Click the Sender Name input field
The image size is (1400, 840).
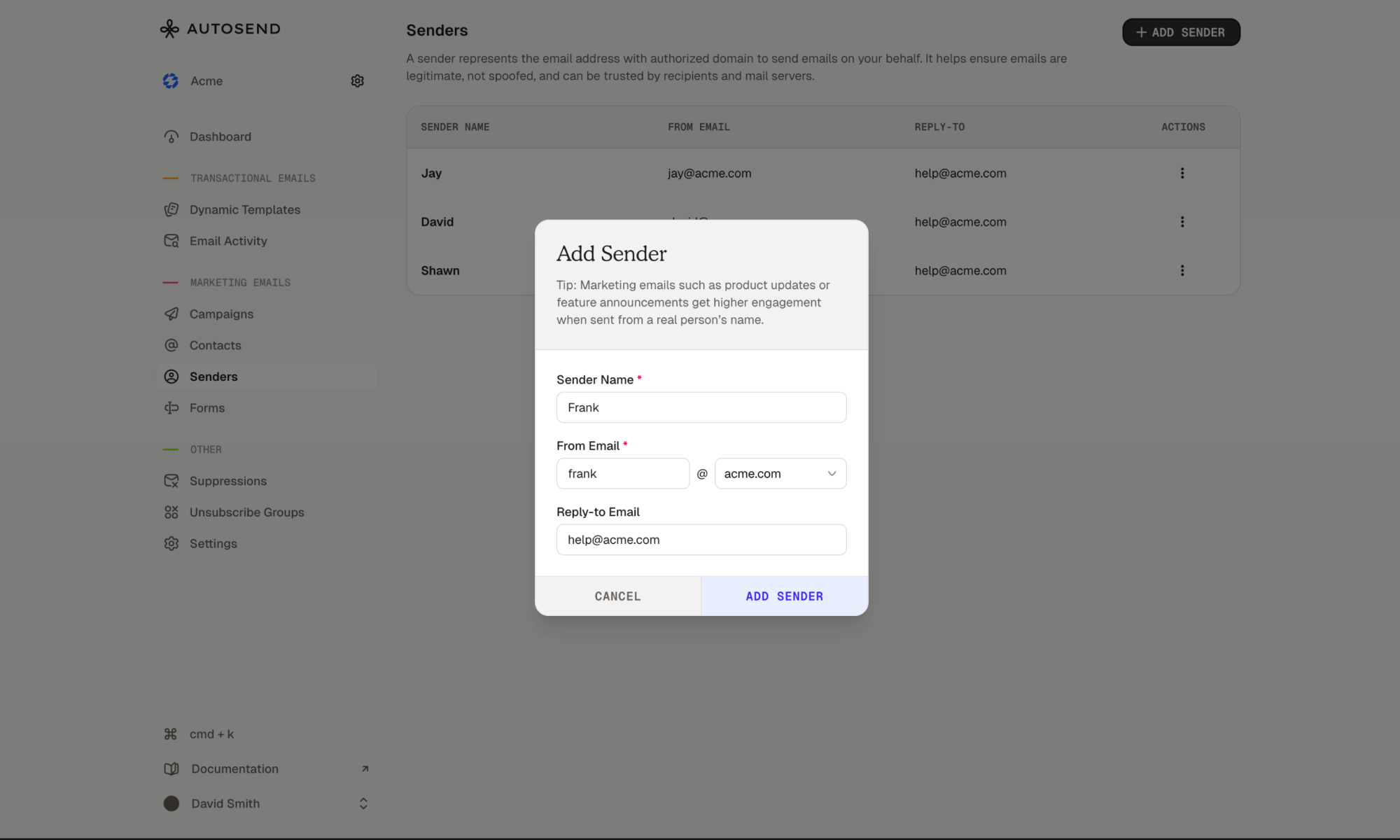701,407
